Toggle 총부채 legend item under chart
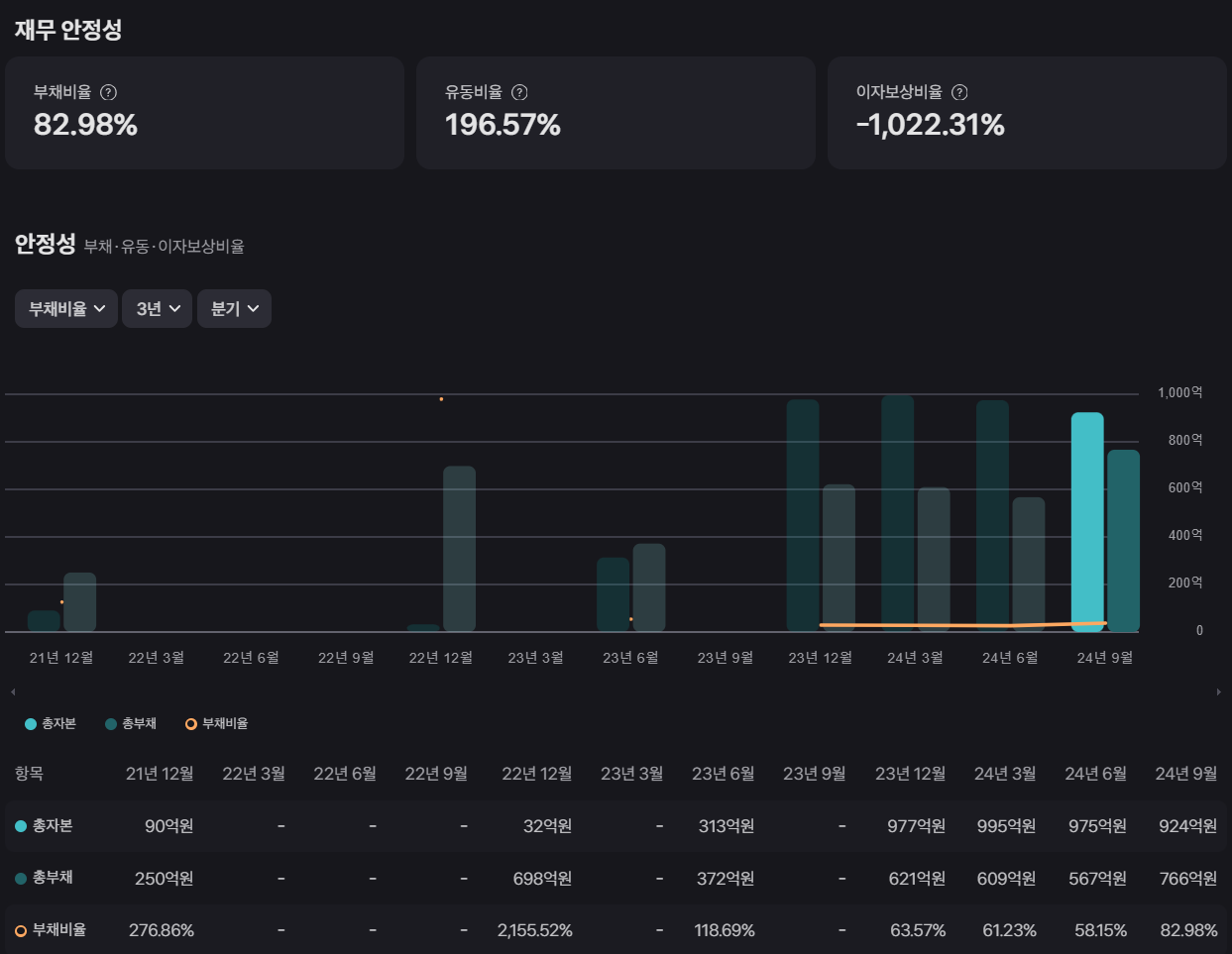This screenshot has width=1232, height=954. 131,724
